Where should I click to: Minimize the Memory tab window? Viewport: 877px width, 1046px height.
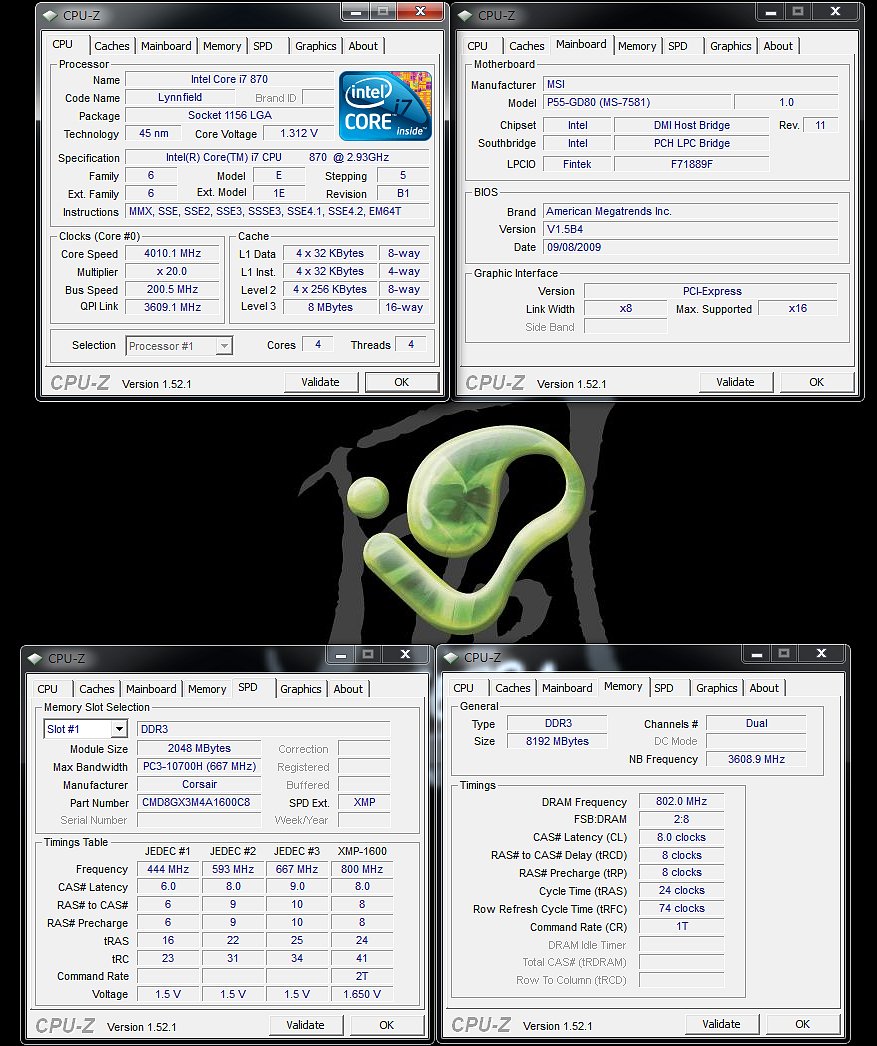(756, 654)
